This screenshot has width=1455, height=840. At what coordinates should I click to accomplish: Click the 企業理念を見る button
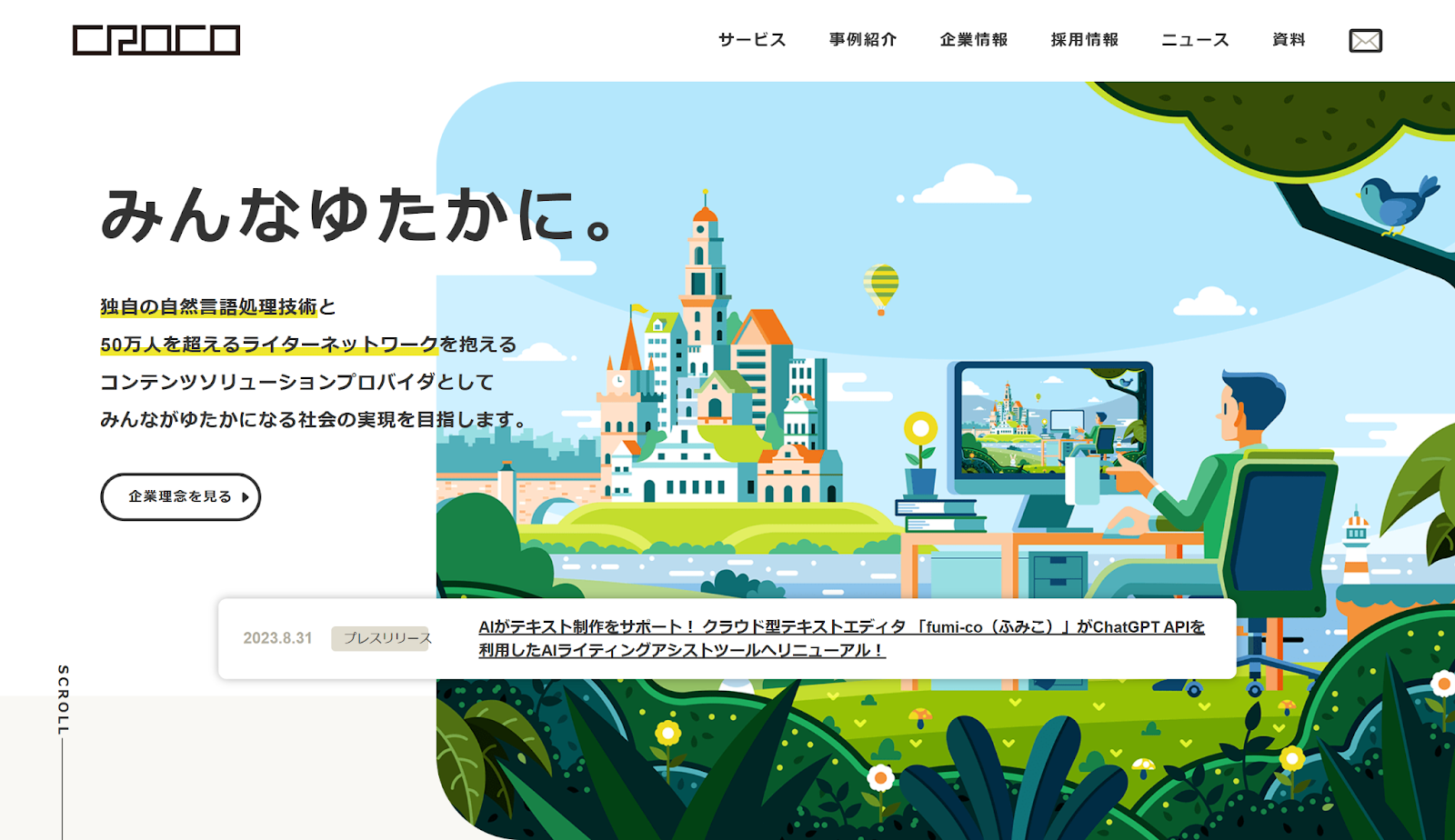181,496
